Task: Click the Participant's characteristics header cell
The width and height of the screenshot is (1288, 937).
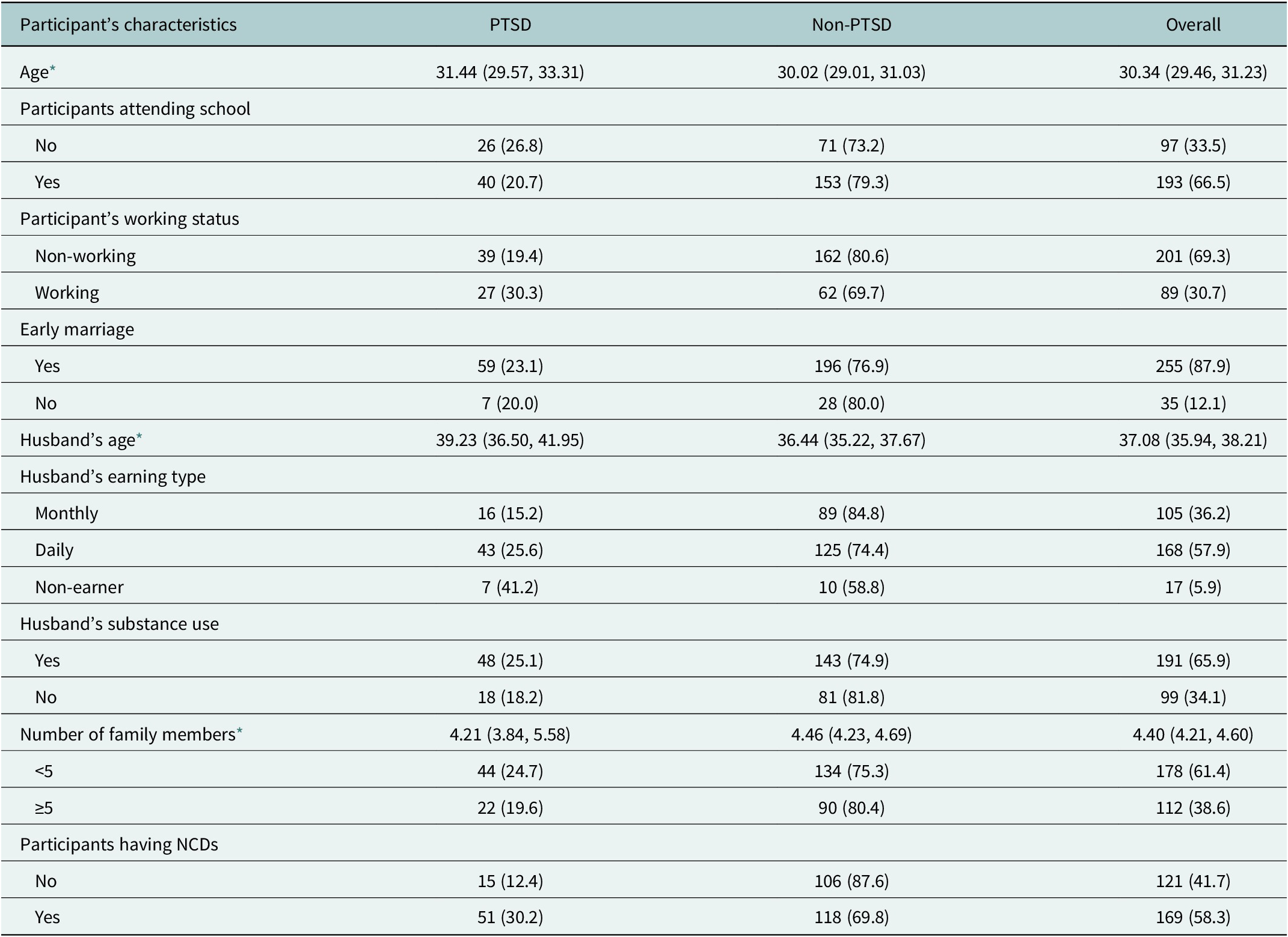Action: [x=128, y=25]
